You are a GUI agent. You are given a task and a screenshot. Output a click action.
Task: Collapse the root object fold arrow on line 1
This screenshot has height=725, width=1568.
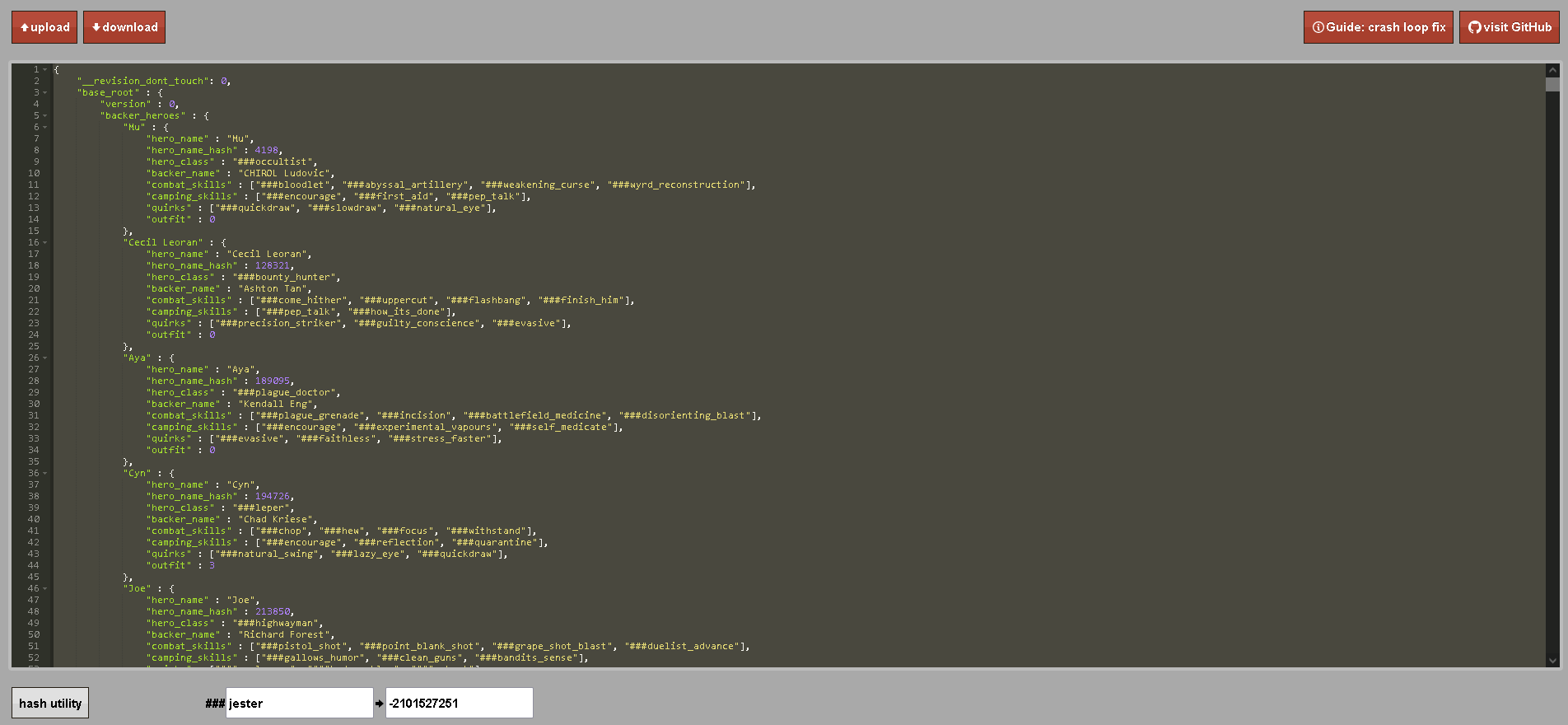point(44,69)
